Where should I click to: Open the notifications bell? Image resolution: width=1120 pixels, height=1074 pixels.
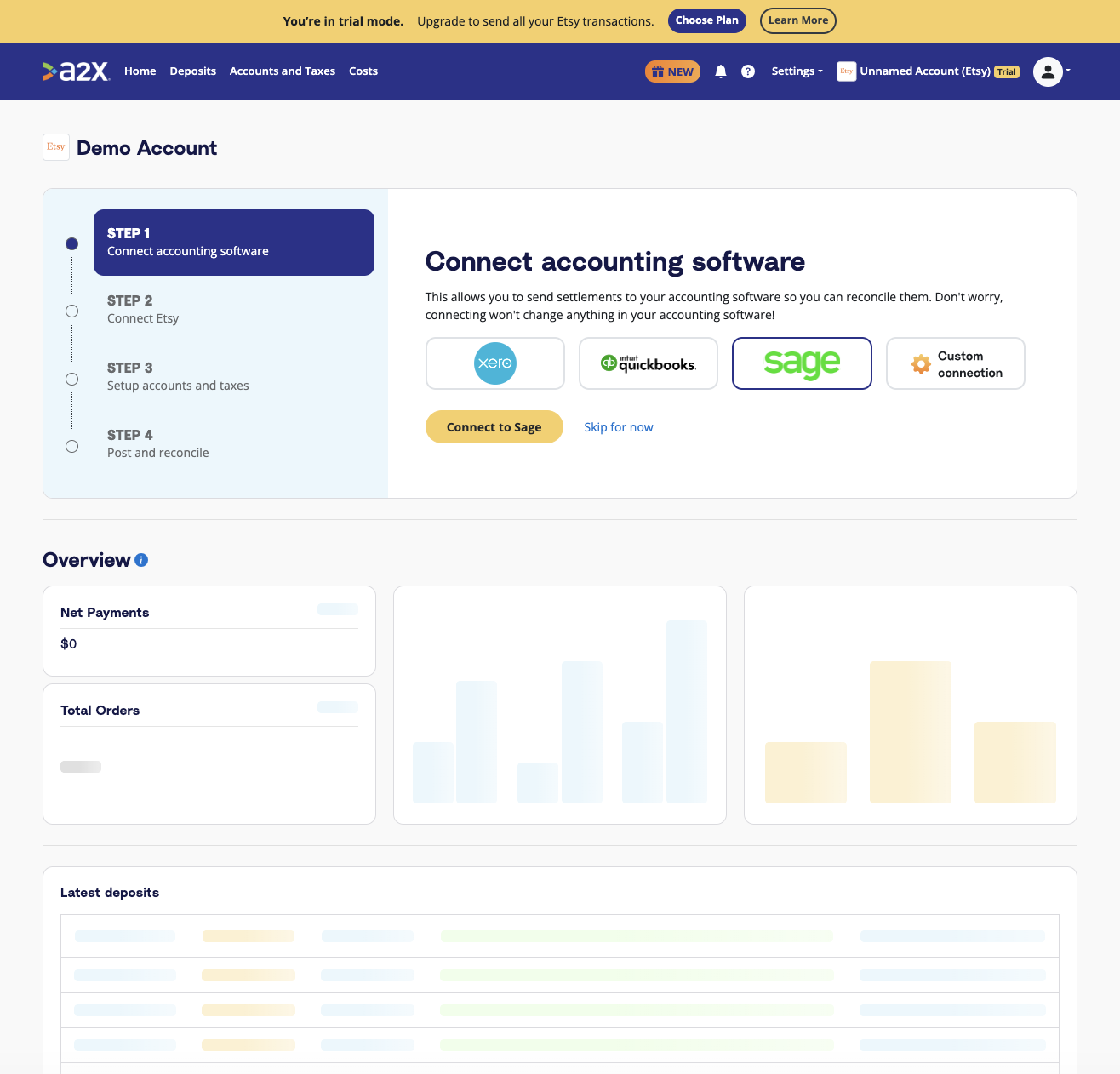(x=721, y=71)
